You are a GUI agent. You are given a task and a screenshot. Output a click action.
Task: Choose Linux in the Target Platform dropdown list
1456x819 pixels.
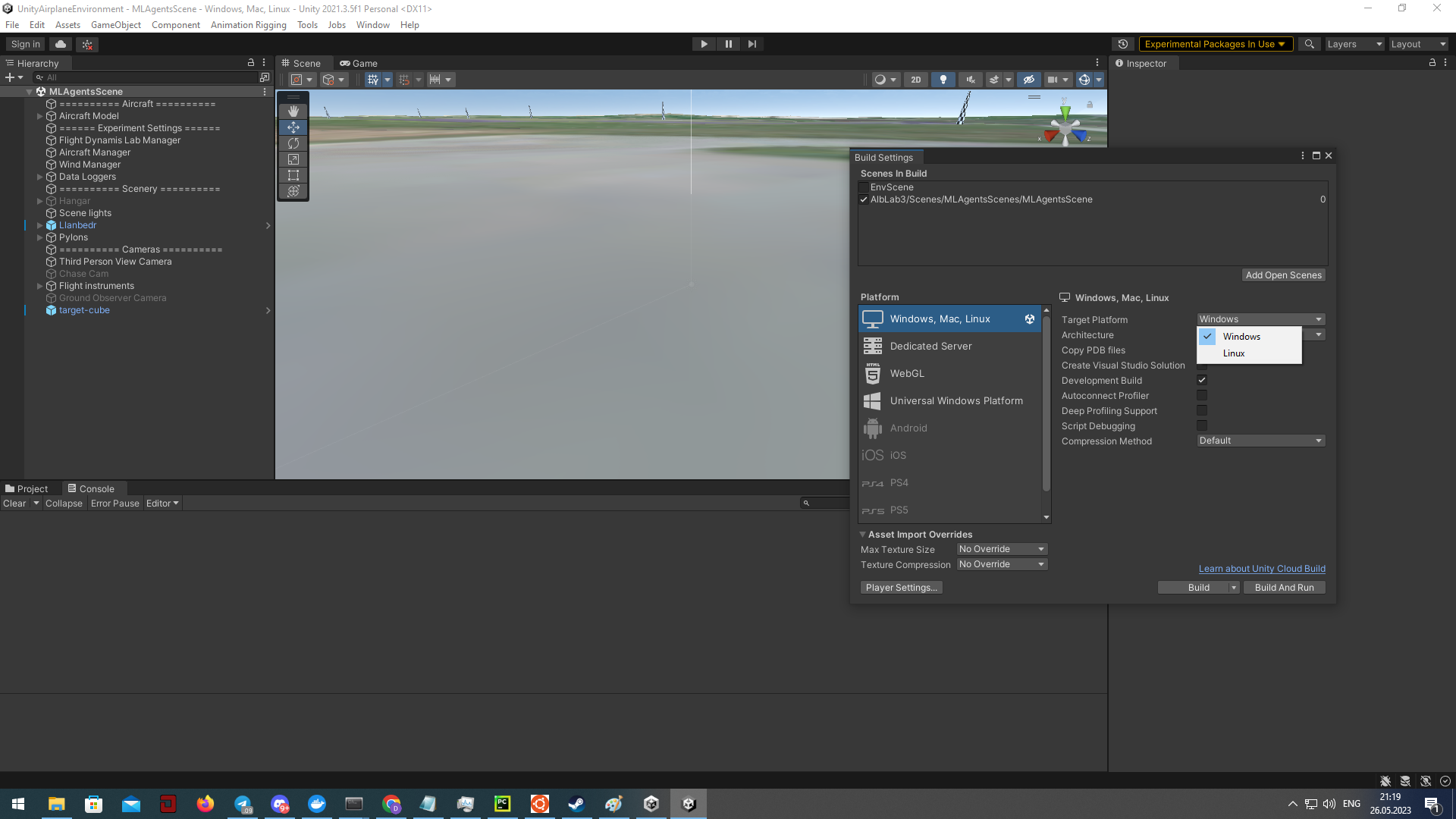click(1249, 353)
